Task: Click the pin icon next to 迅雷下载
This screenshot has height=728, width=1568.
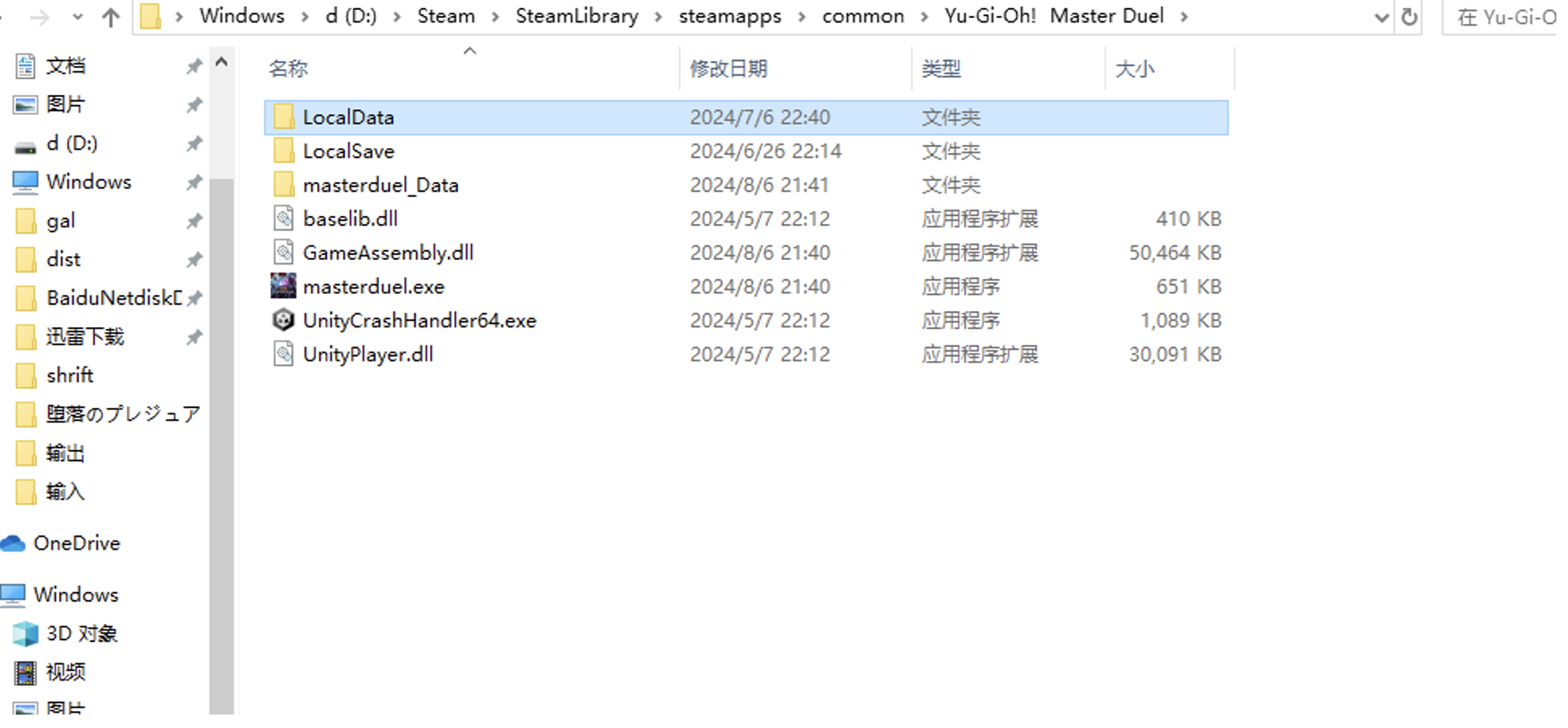Action: [194, 337]
